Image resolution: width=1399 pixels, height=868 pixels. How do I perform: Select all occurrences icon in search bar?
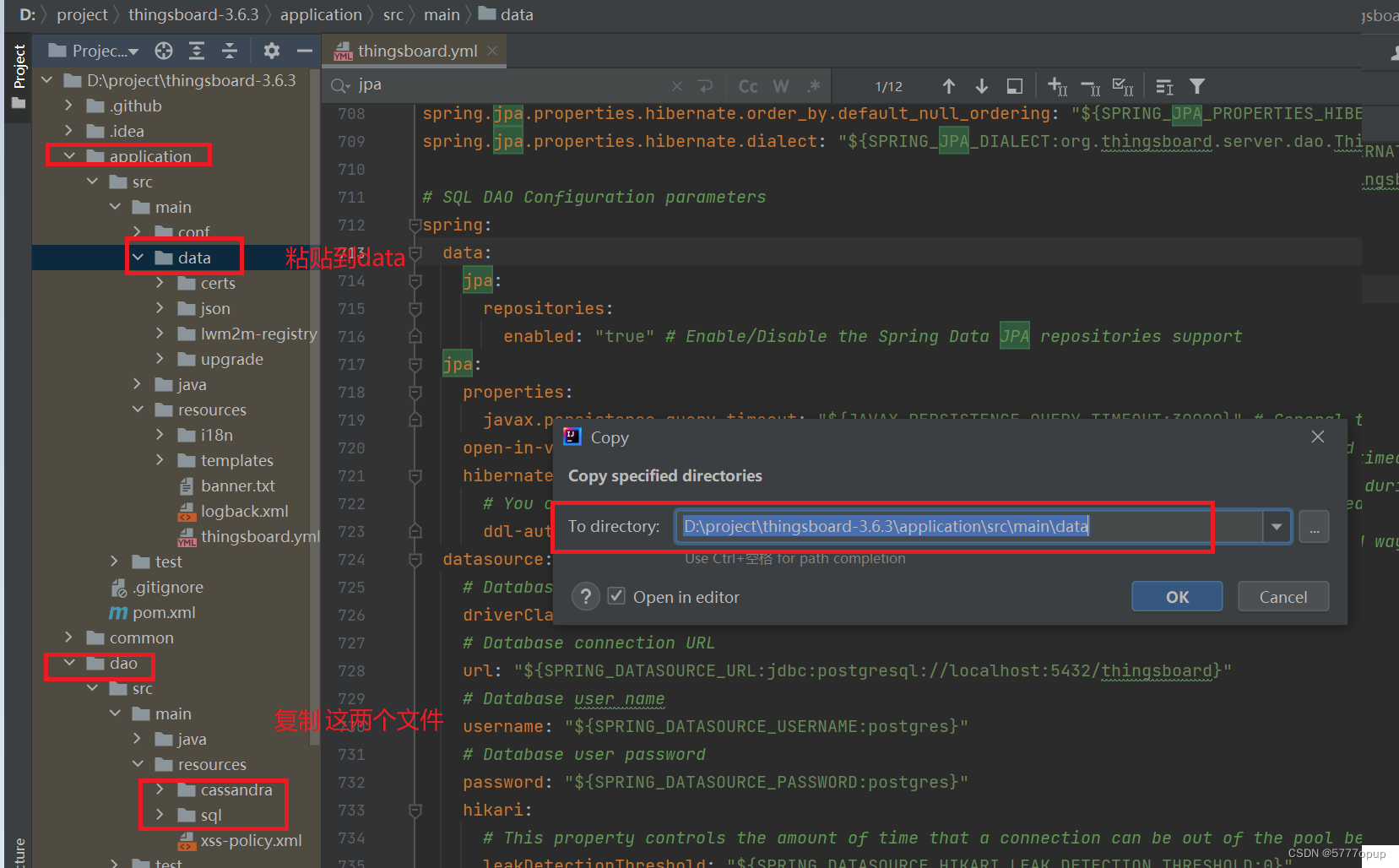1123,86
